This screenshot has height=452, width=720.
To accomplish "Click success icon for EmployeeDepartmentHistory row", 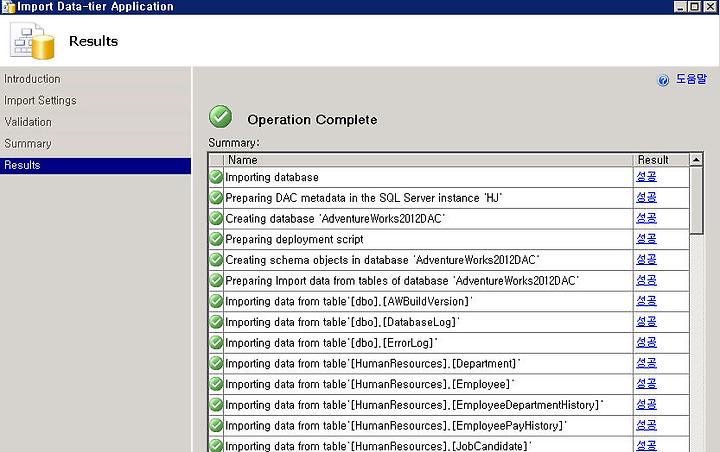I will [x=216, y=405].
